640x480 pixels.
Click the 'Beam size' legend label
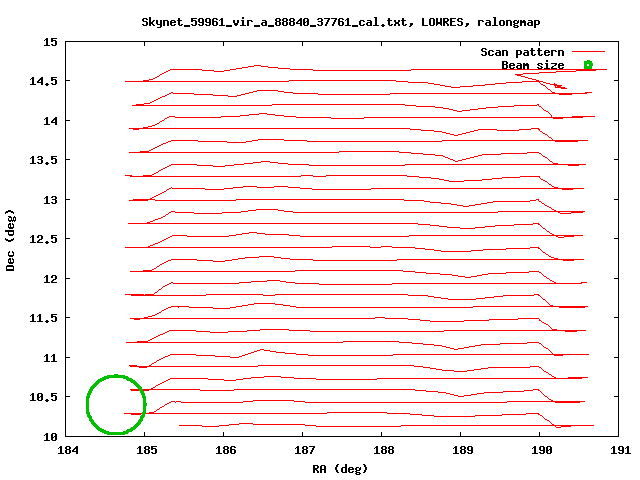tap(533, 65)
